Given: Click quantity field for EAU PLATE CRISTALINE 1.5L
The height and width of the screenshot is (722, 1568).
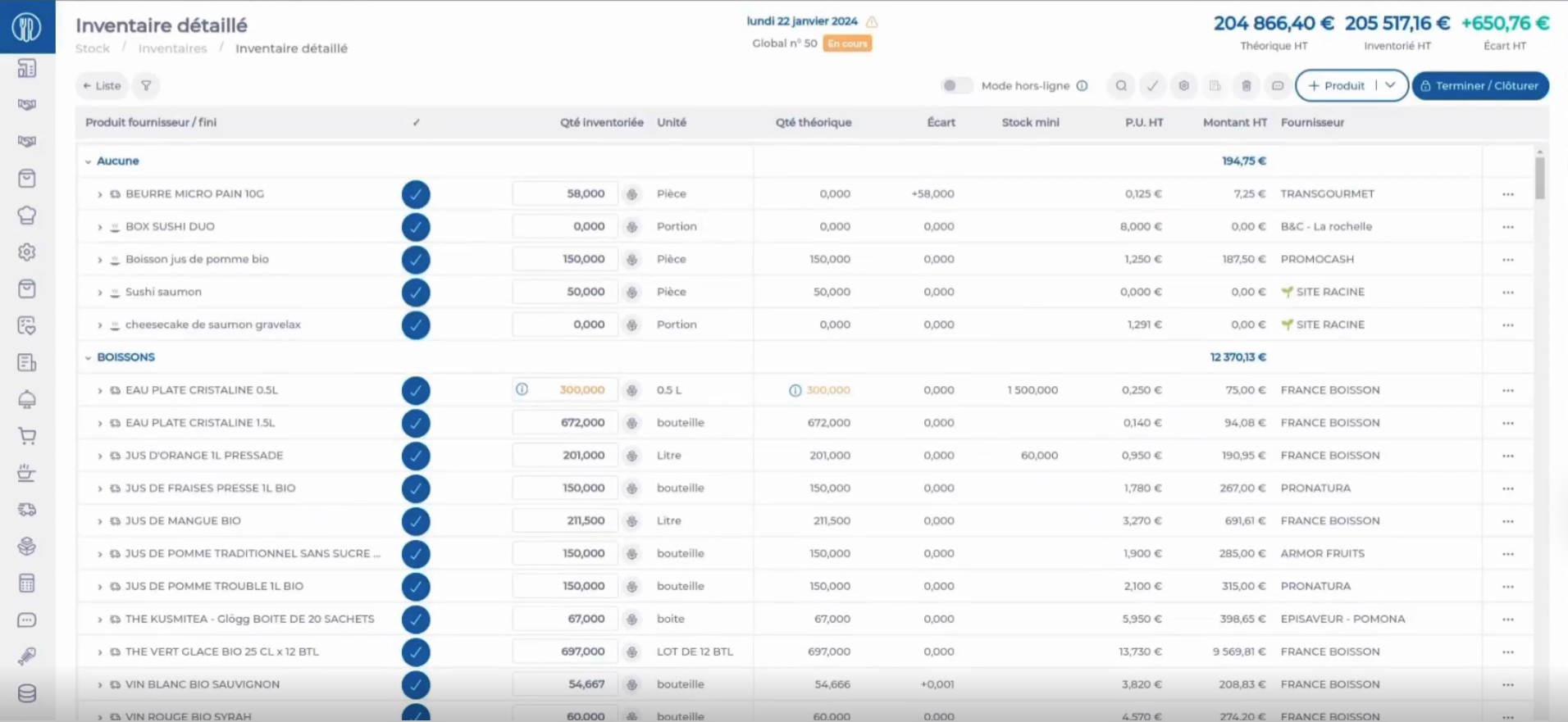Looking at the screenshot, I should (x=565, y=423).
